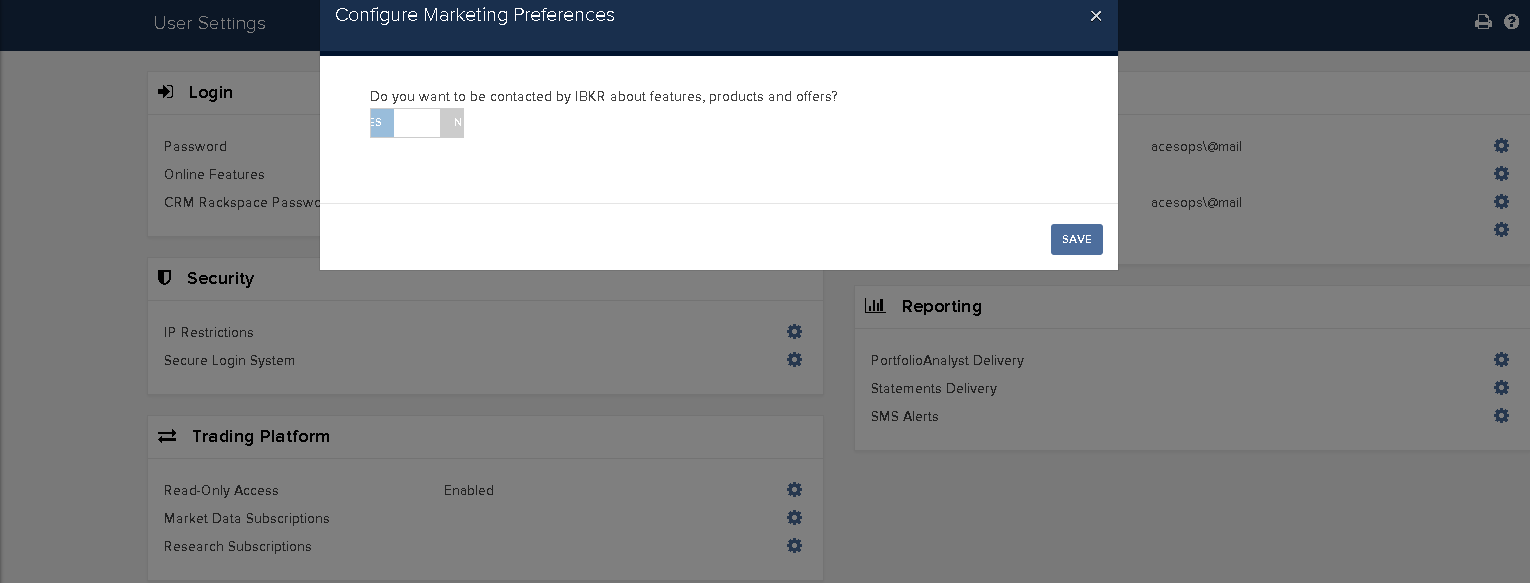
Task: Click the CRM Rackspace Password label
Action: point(242,203)
